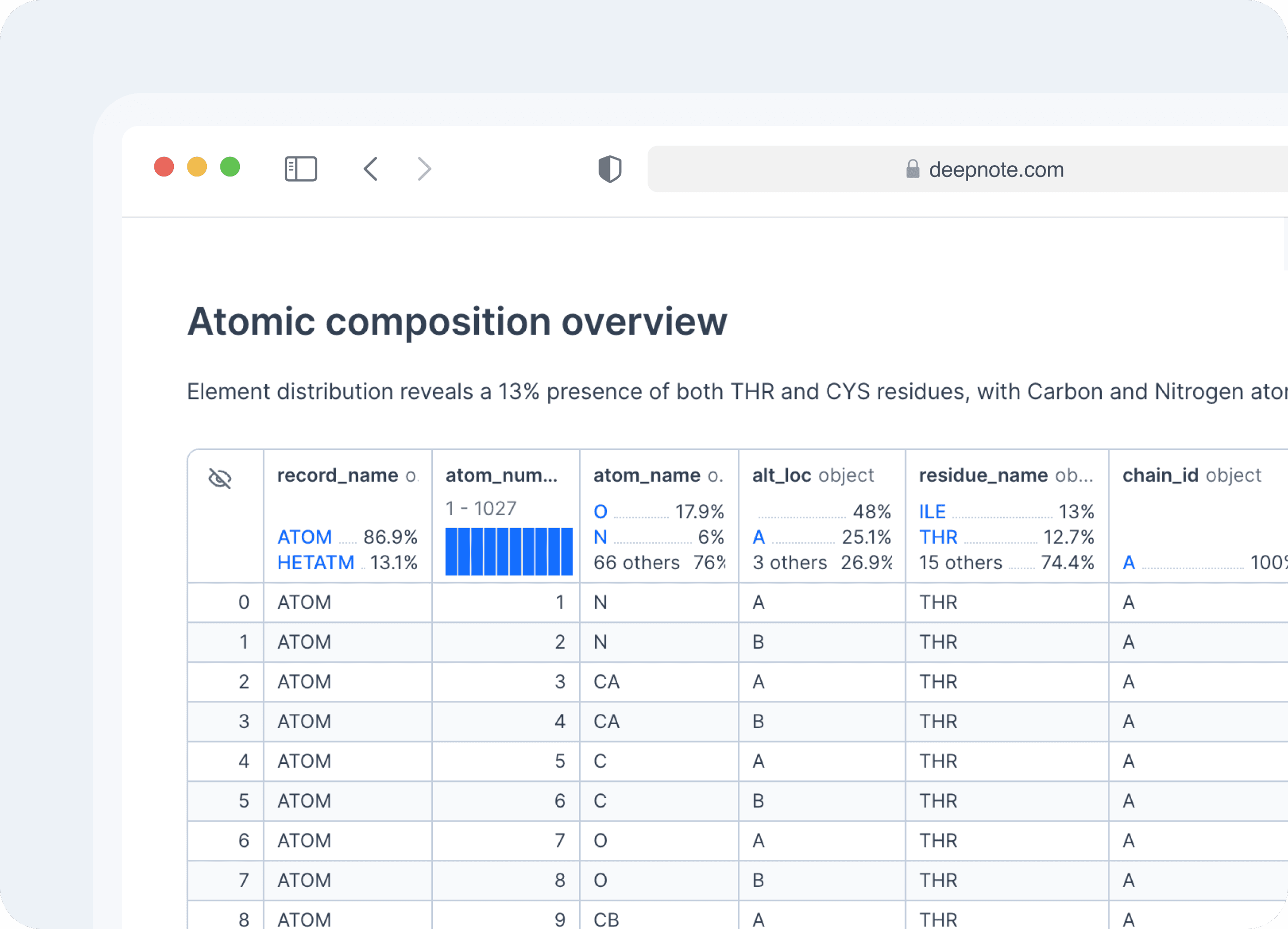1288x929 pixels.
Task: Toggle the hidden columns eye icon
Action: click(220, 478)
